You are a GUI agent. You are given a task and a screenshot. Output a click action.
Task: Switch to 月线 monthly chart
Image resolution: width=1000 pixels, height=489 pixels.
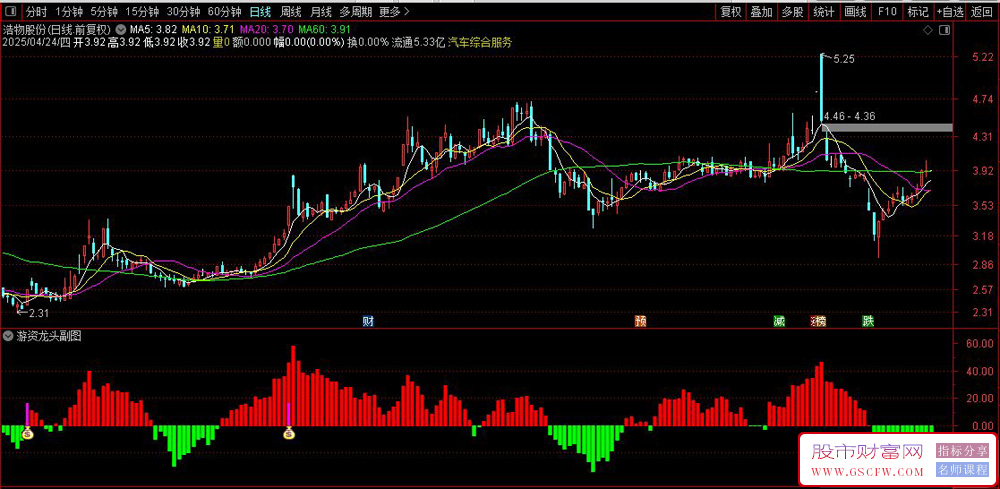coord(321,11)
